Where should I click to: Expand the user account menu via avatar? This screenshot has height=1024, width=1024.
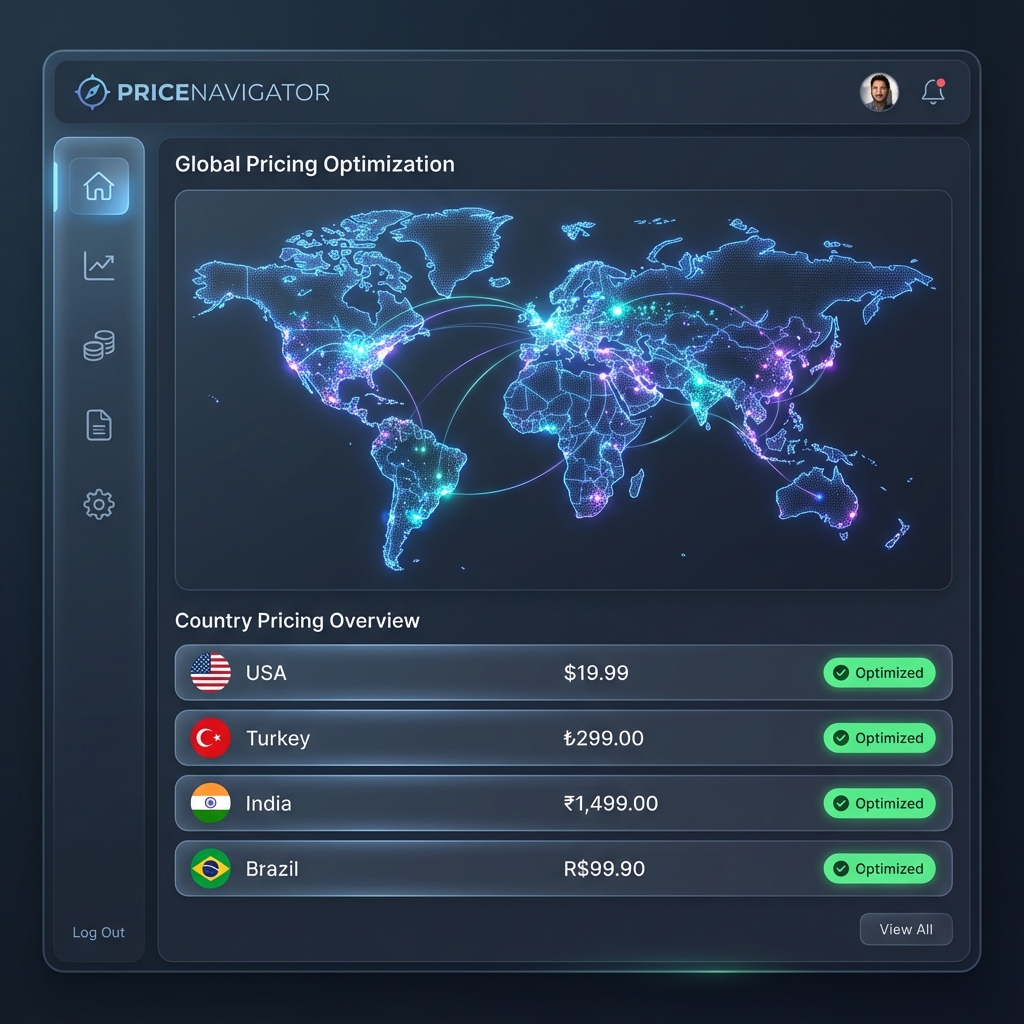click(880, 91)
